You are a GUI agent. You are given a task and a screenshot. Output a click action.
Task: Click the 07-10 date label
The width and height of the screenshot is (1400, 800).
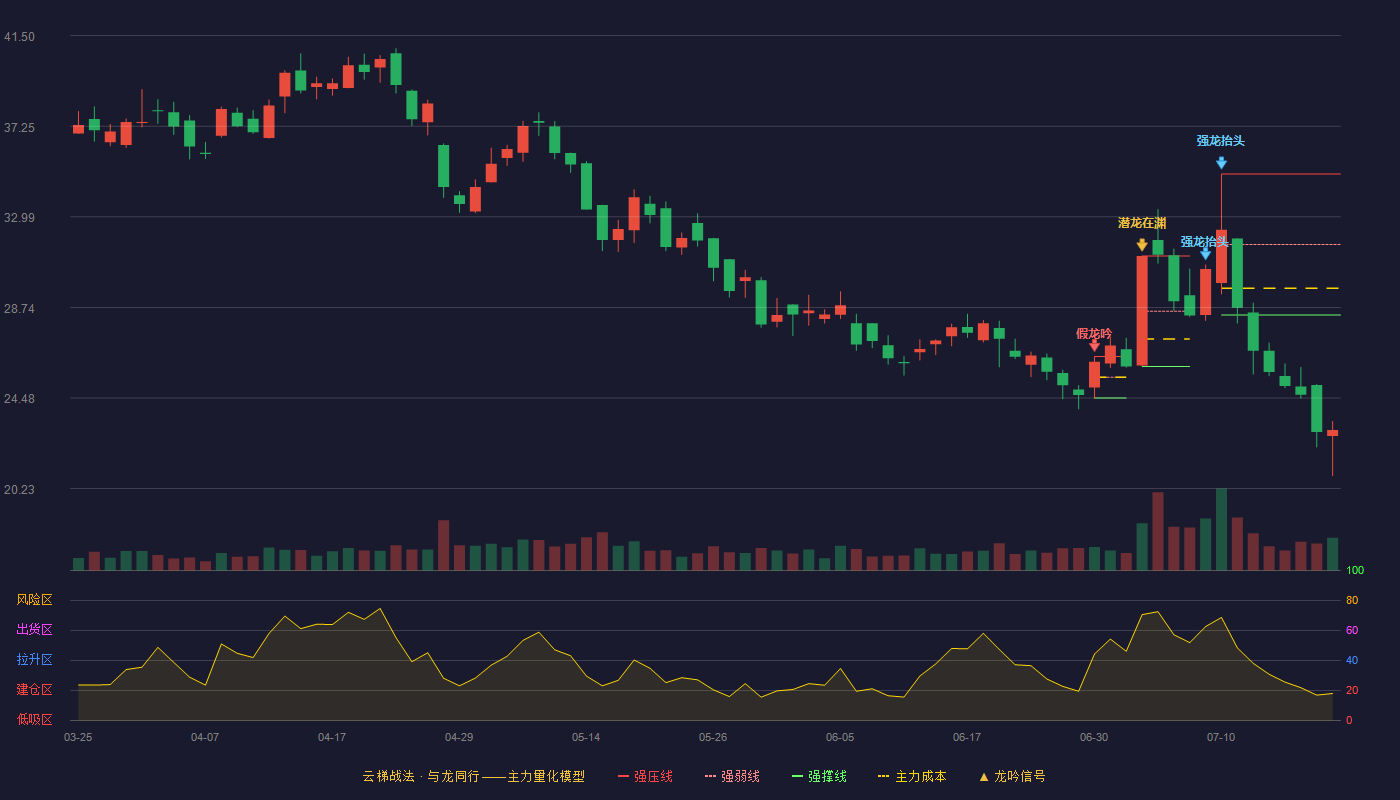point(1221,737)
